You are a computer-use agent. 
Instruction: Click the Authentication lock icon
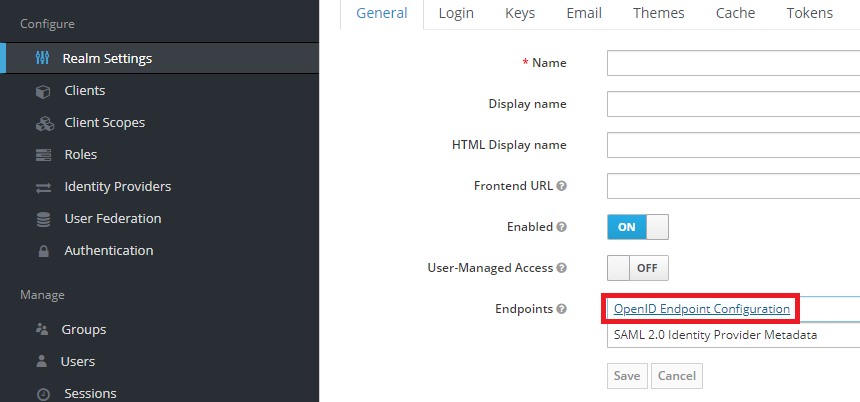click(x=43, y=251)
